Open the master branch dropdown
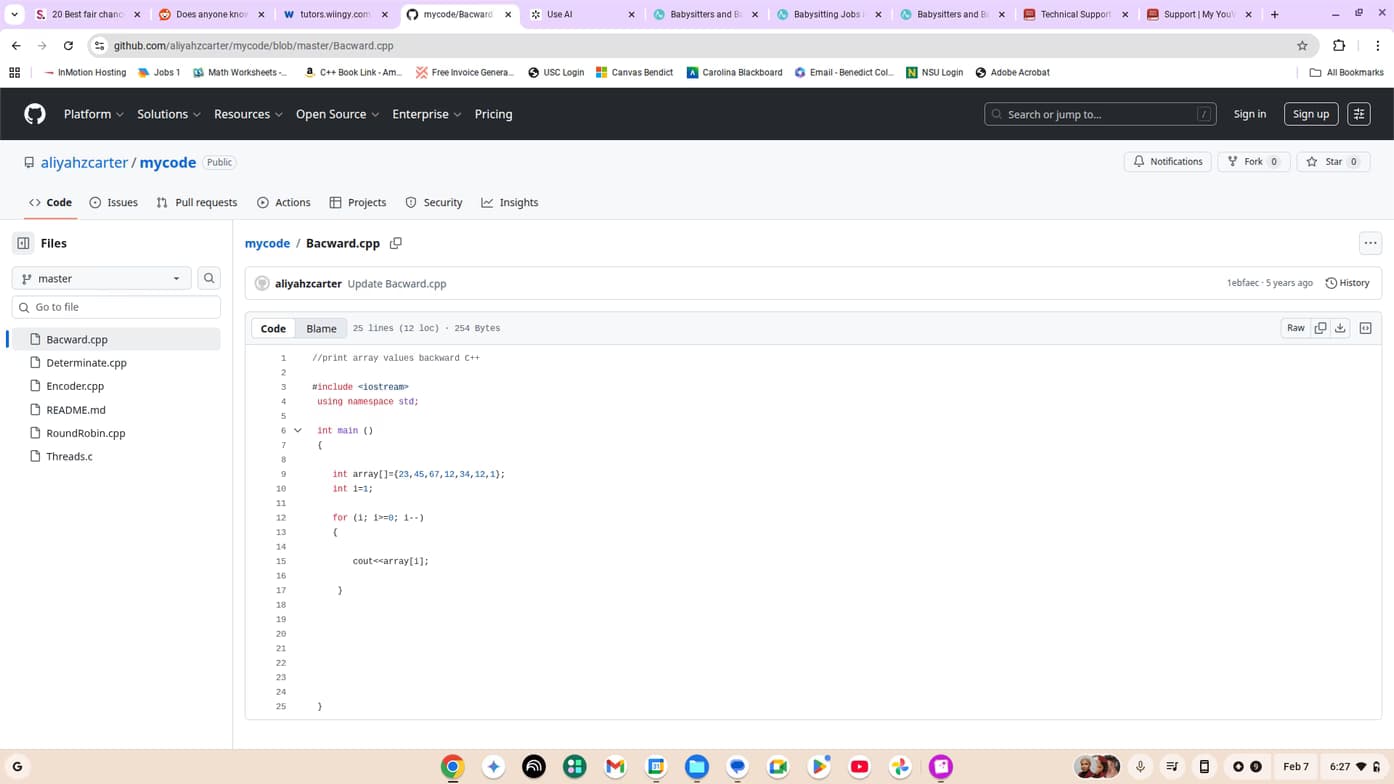This screenshot has width=1394, height=784. 101,278
